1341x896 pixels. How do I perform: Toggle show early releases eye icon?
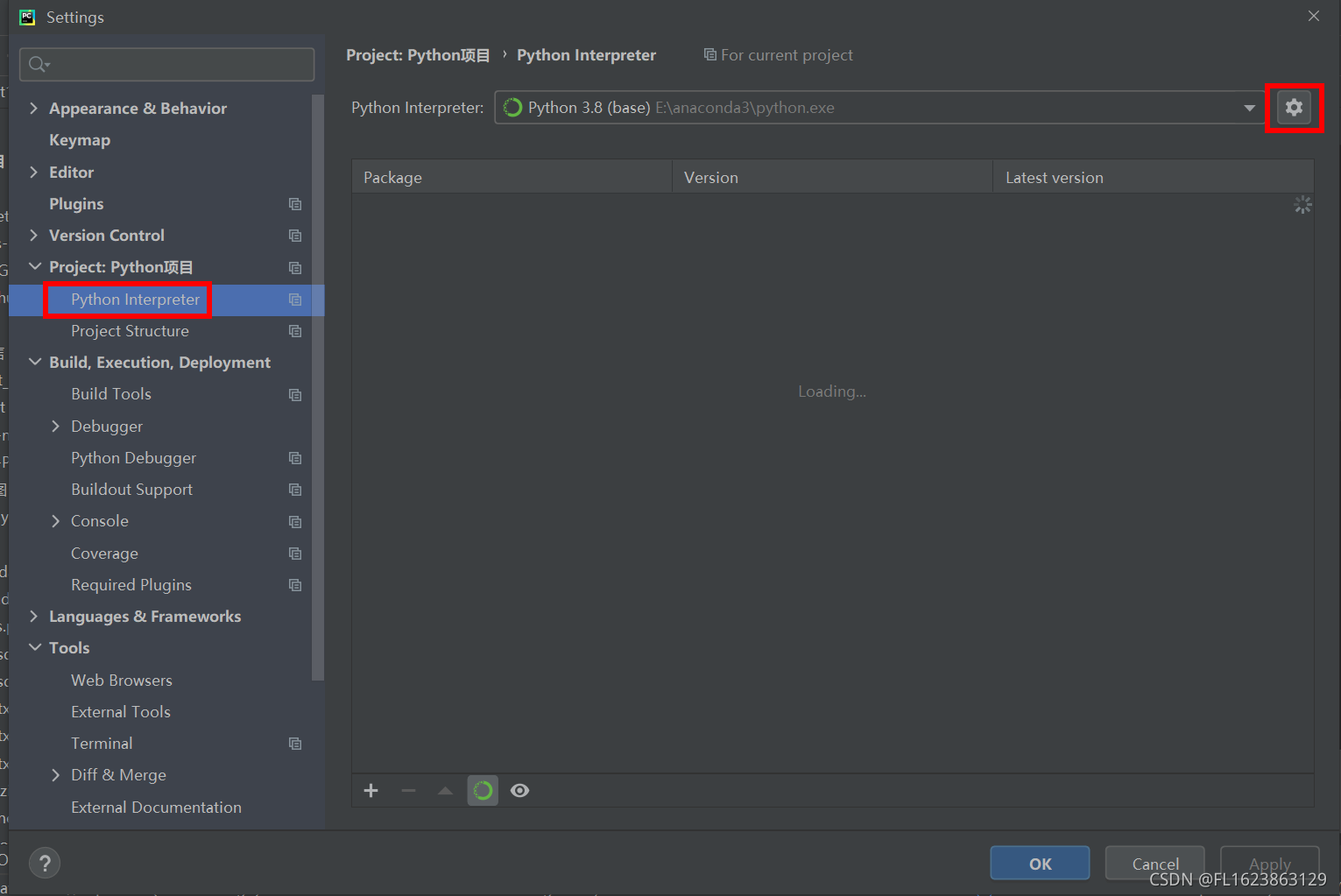tap(519, 791)
